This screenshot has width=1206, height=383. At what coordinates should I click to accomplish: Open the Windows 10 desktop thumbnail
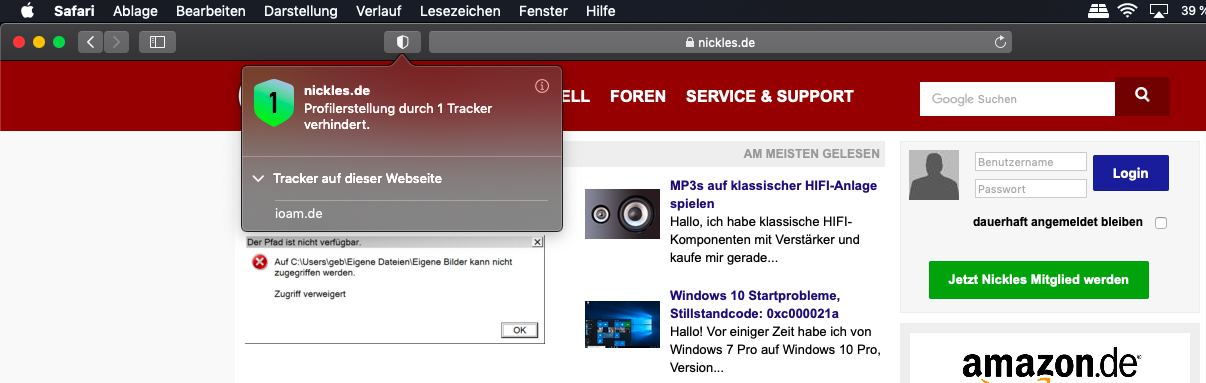622,324
